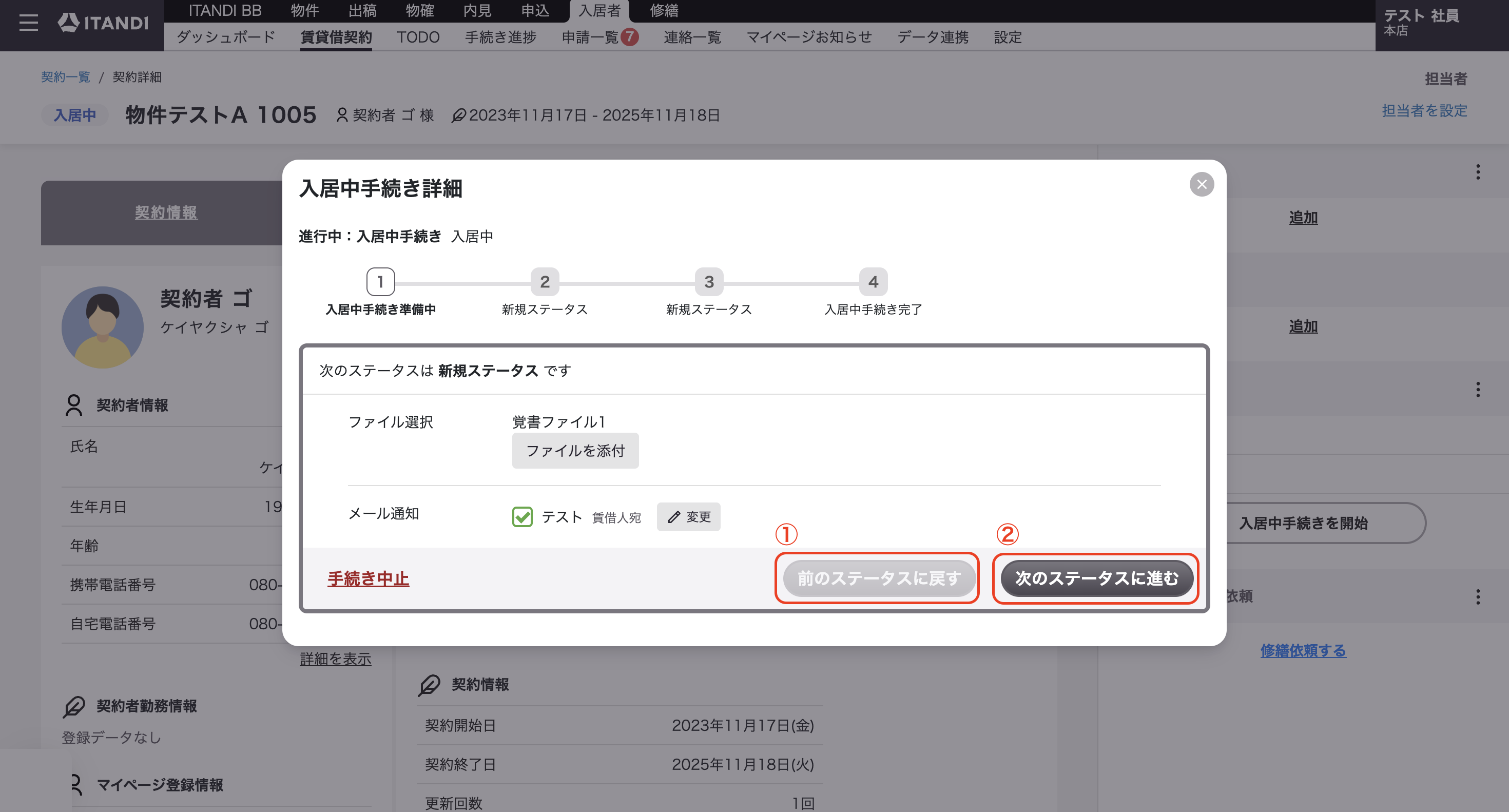Open the 出稿 tab
Viewport: 1509px width, 812px height.
click(362, 11)
